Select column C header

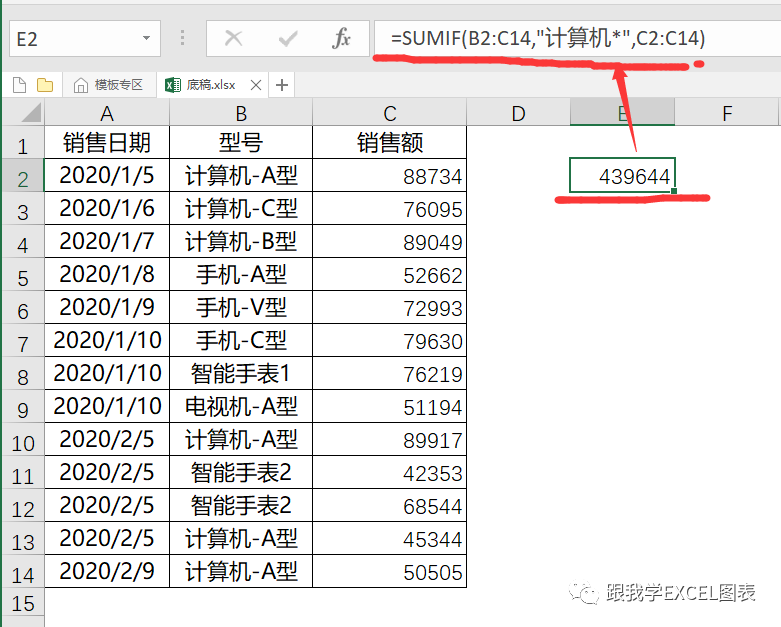pos(390,113)
